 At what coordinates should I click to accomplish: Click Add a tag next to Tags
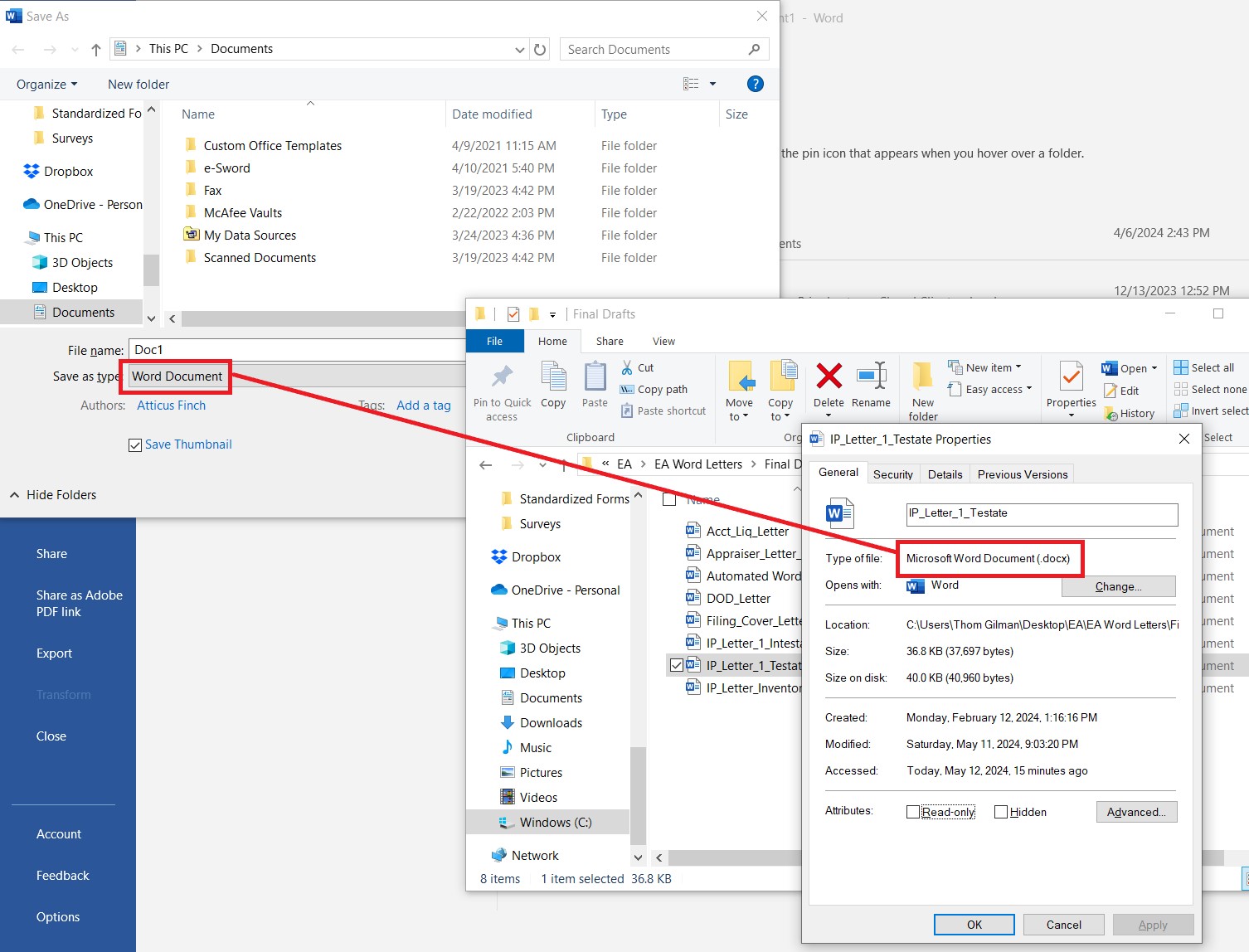[x=424, y=406]
